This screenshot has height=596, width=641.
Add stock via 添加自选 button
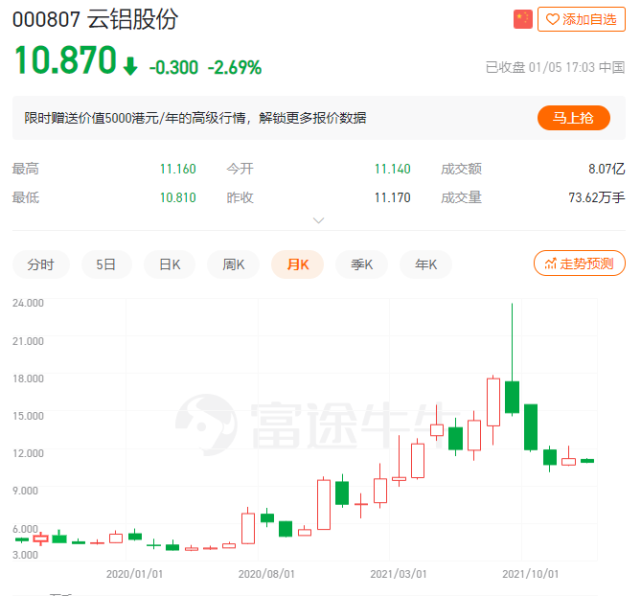(x=581, y=19)
